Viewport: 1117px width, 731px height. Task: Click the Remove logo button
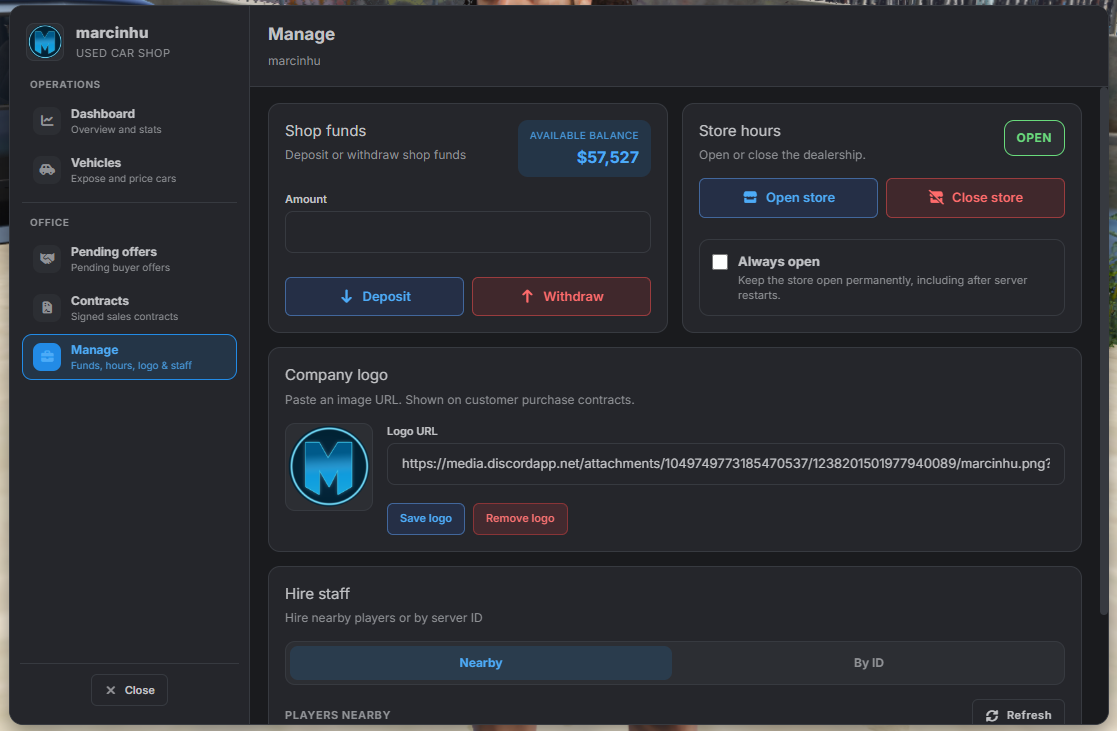pyautogui.click(x=520, y=519)
